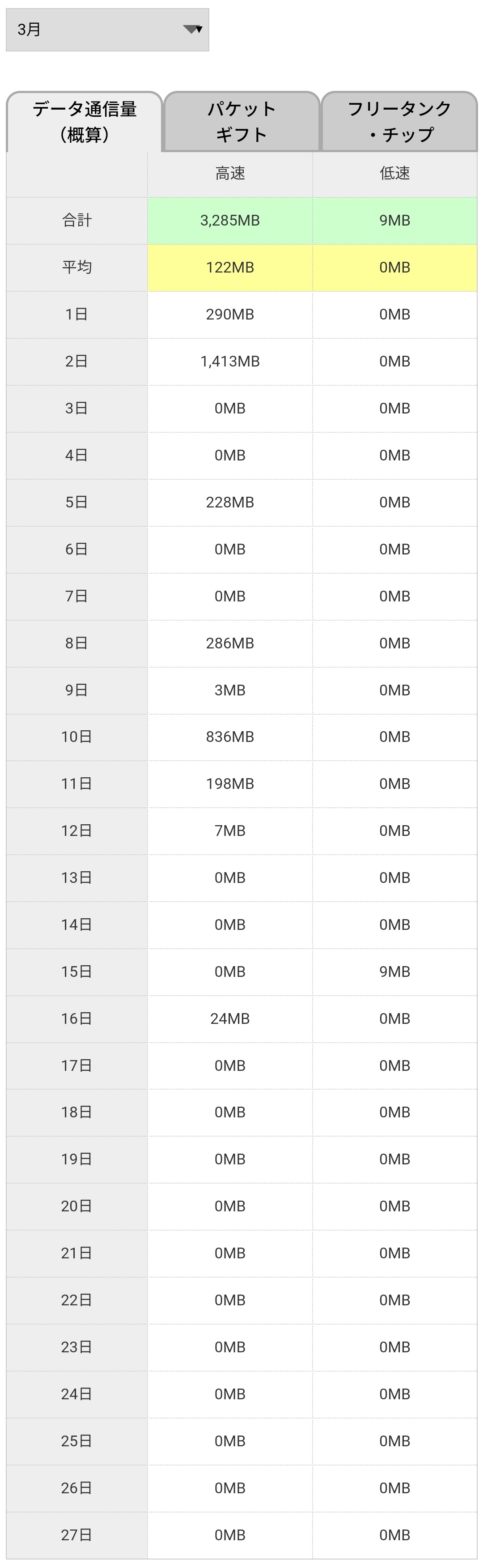Click the 平均 row label
483x1568 pixels.
[x=76, y=268]
